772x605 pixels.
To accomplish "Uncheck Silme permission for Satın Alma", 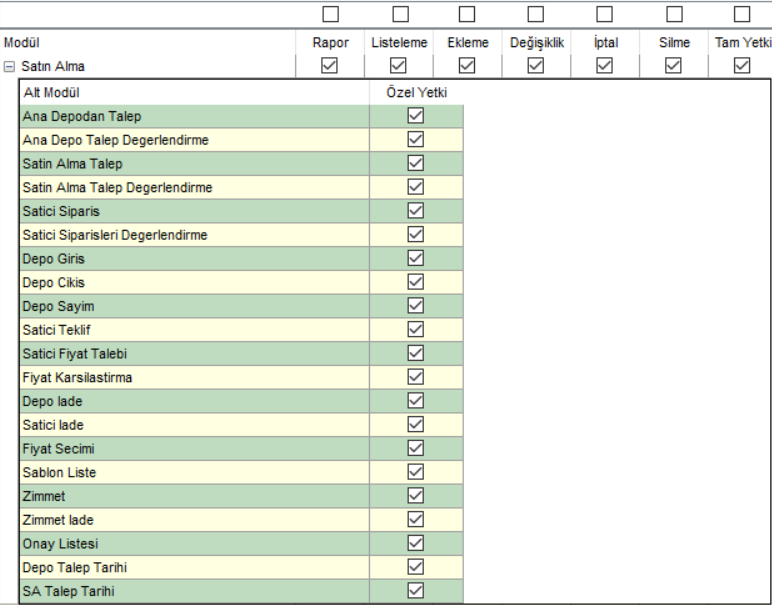I will pyautogui.click(x=673, y=65).
